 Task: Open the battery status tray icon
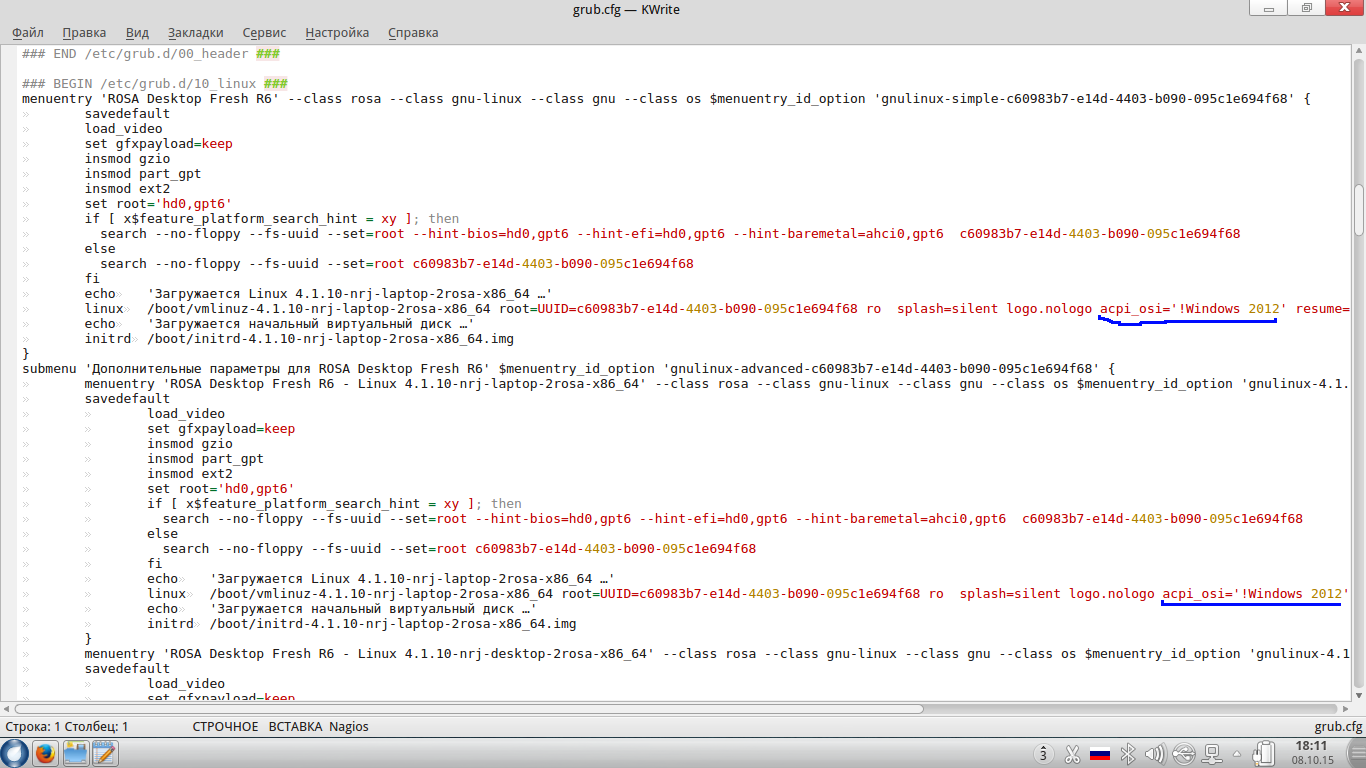tap(1264, 753)
